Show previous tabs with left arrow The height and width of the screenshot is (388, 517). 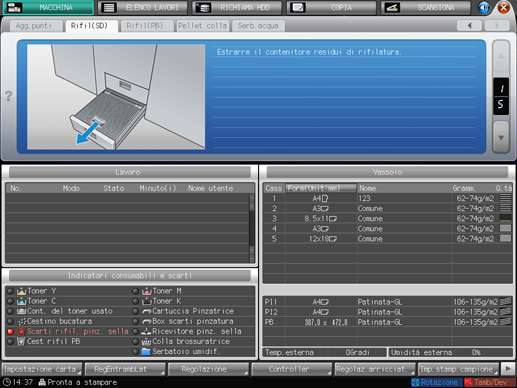469,25
